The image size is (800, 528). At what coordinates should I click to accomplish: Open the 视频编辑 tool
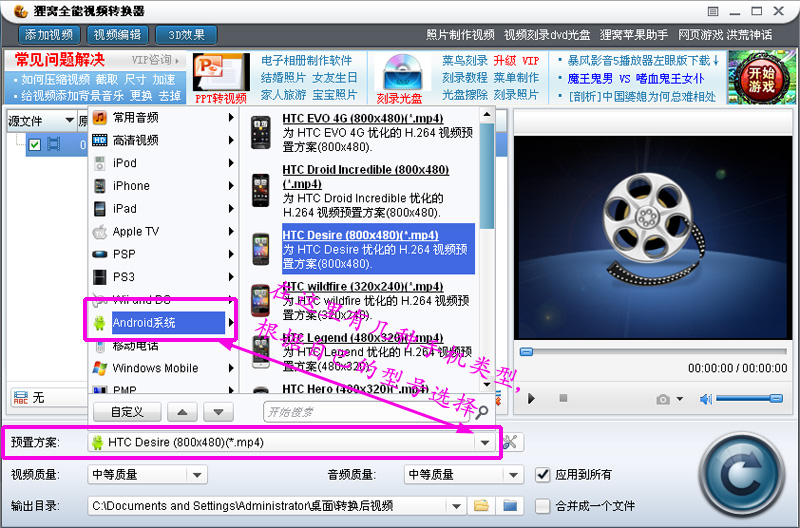pyautogui.click(x=117, y=35)
